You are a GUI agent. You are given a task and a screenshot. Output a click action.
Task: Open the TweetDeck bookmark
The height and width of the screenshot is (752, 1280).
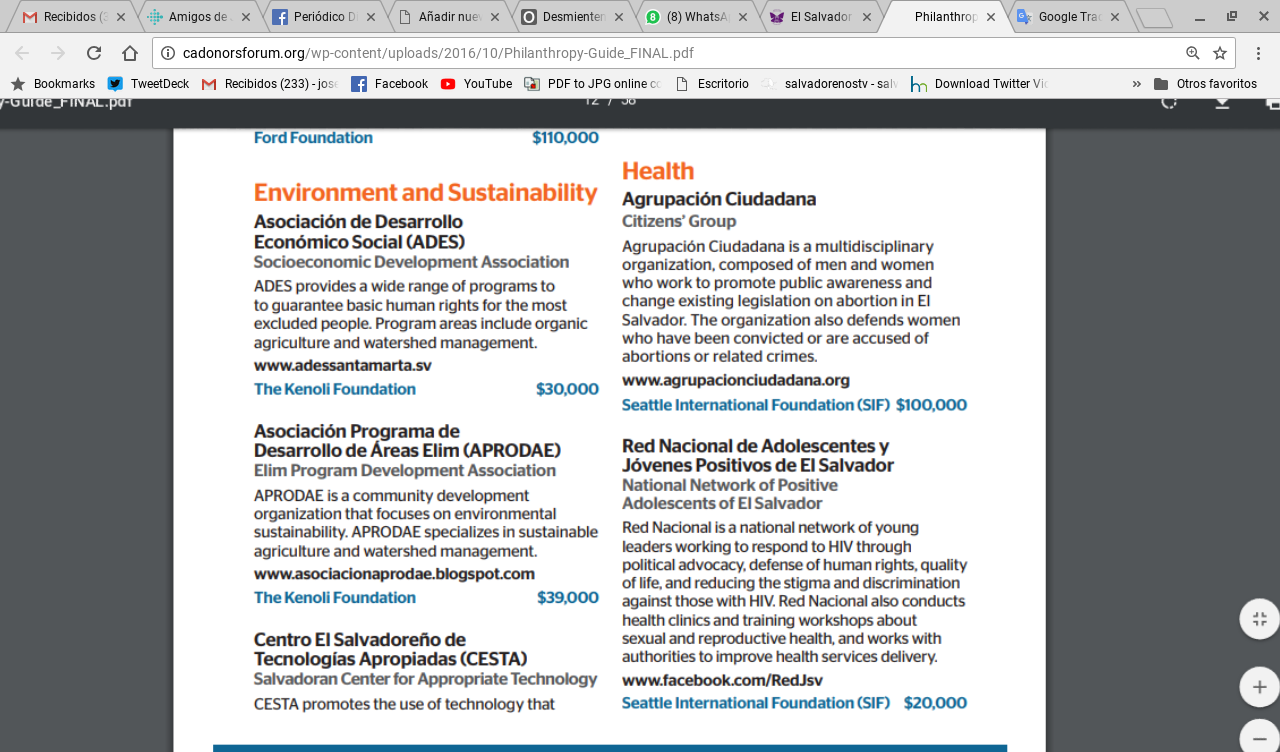point(149,84)
